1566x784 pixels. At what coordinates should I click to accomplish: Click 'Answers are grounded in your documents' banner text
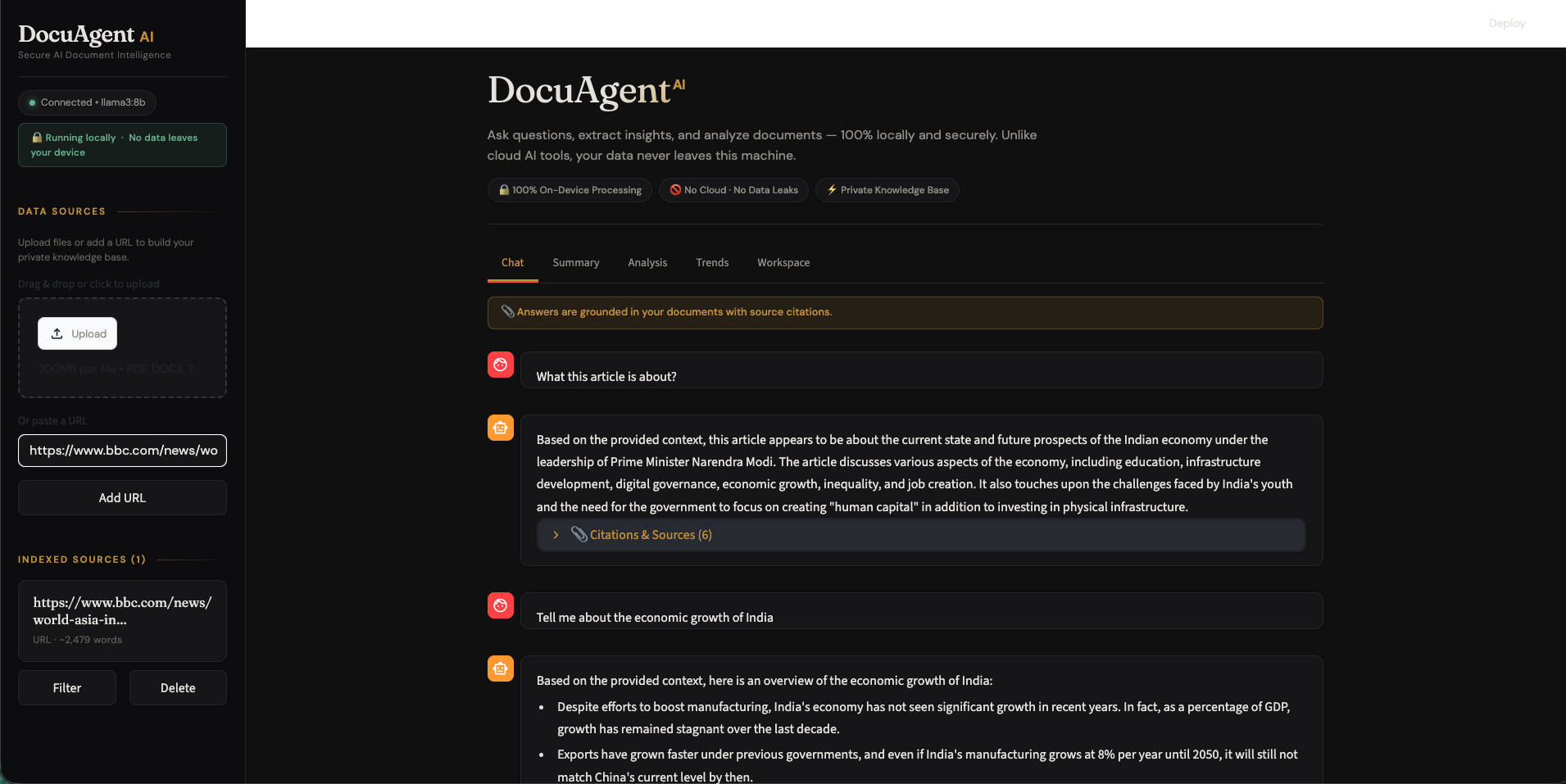pos(674,312)
